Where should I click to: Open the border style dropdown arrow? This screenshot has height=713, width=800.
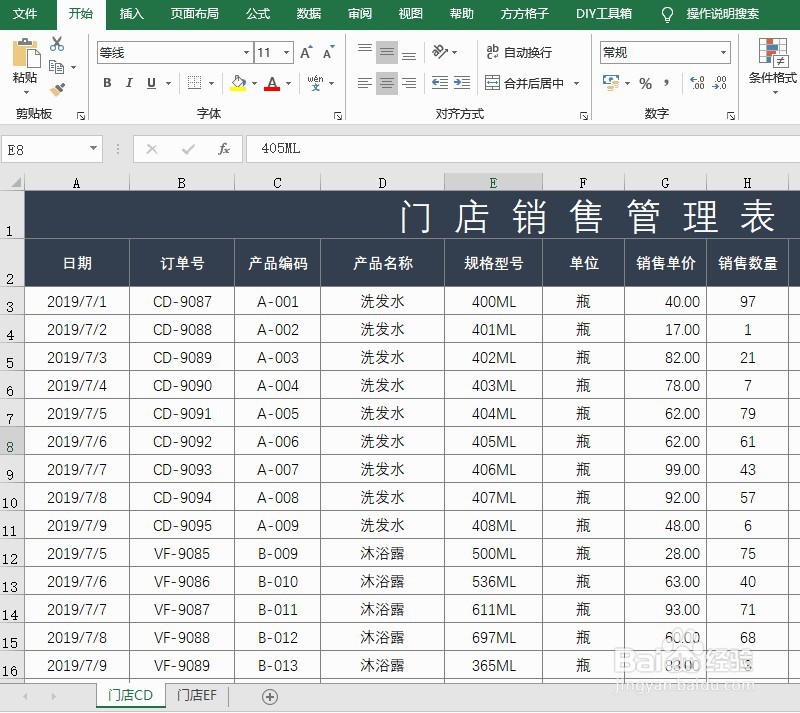(212, 82)
